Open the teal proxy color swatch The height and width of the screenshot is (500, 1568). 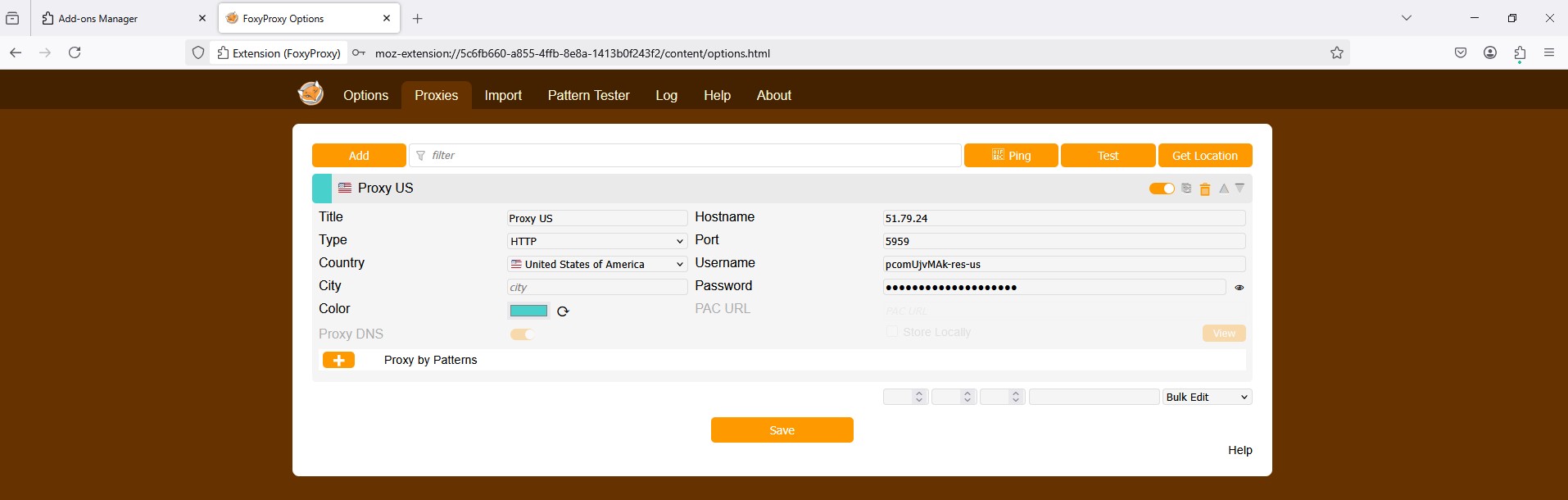pyautogui.click(x=528, y=311)
